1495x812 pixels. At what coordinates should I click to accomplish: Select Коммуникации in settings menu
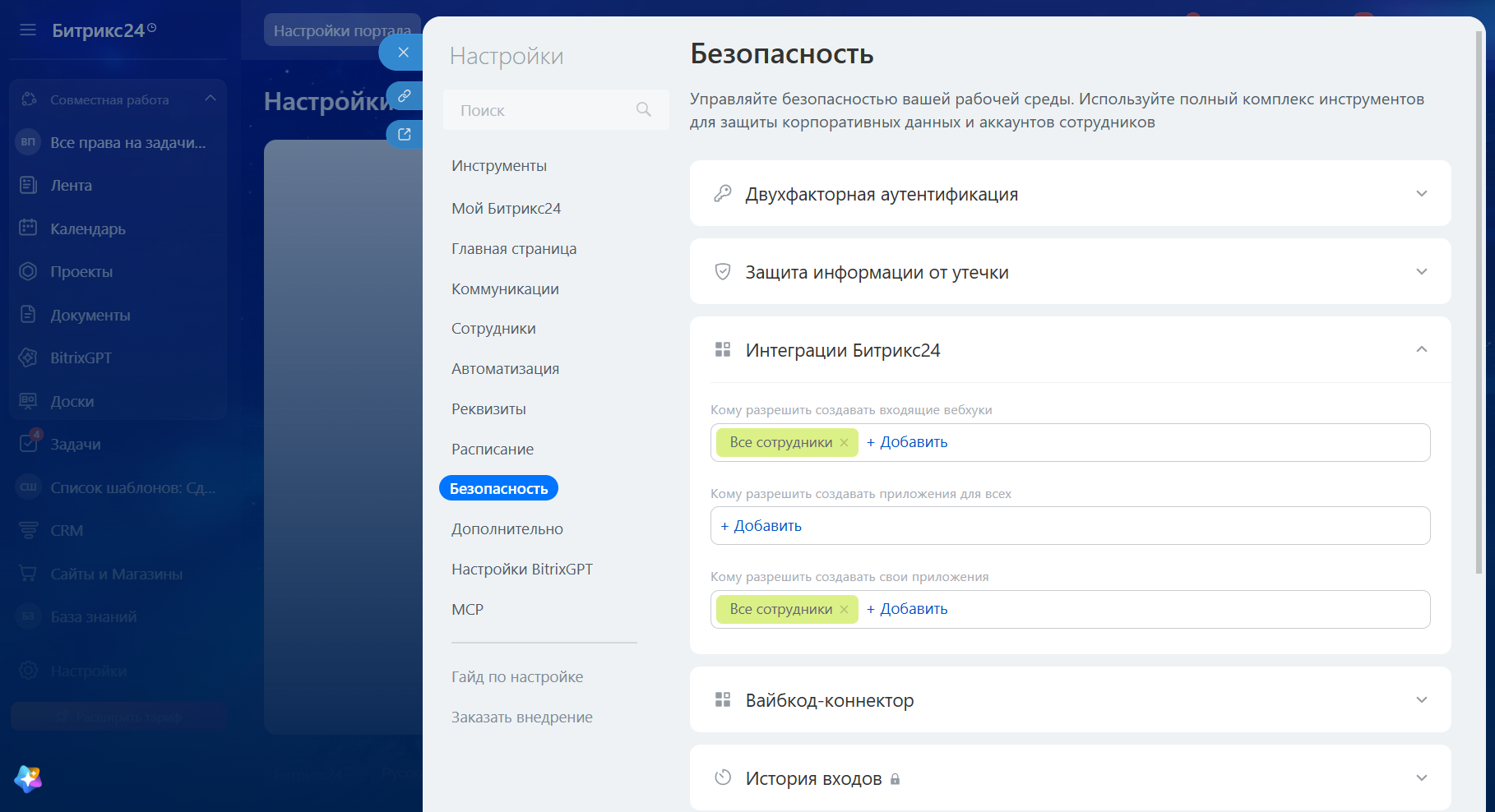pos(505,289)
